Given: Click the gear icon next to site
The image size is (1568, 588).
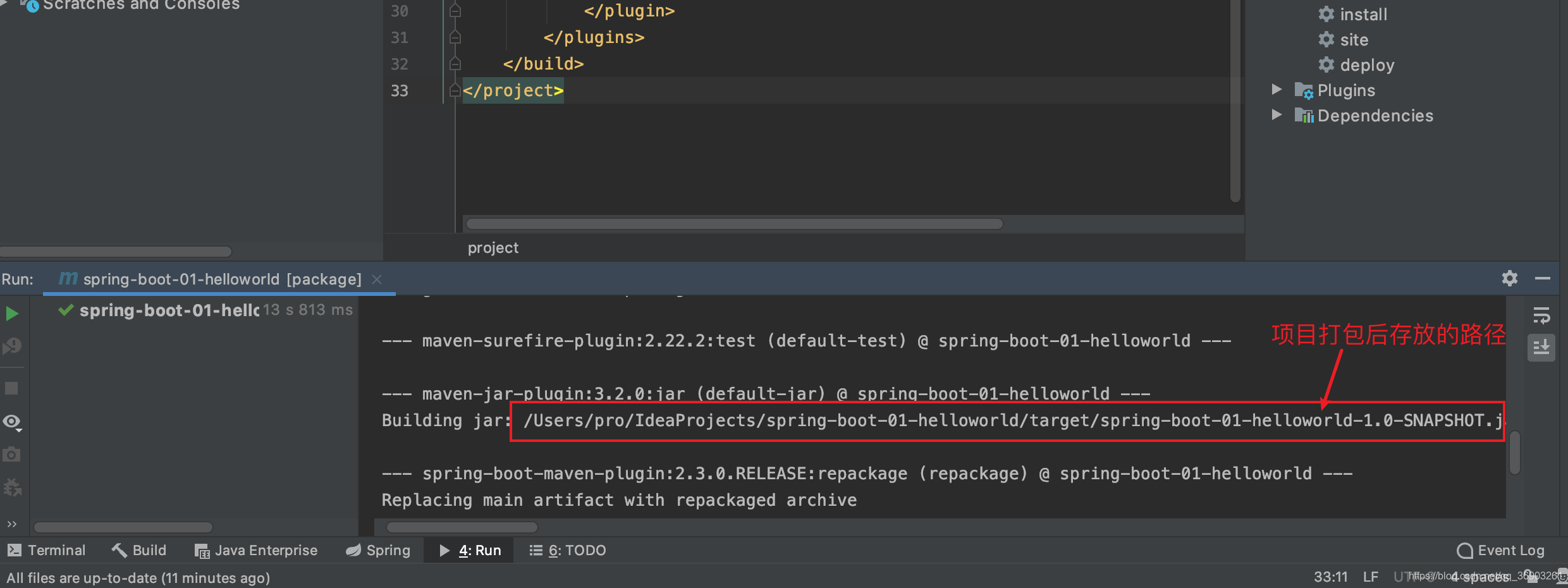Looking at the screenshot, I should pyautogui.click(x=1326, y=39).
